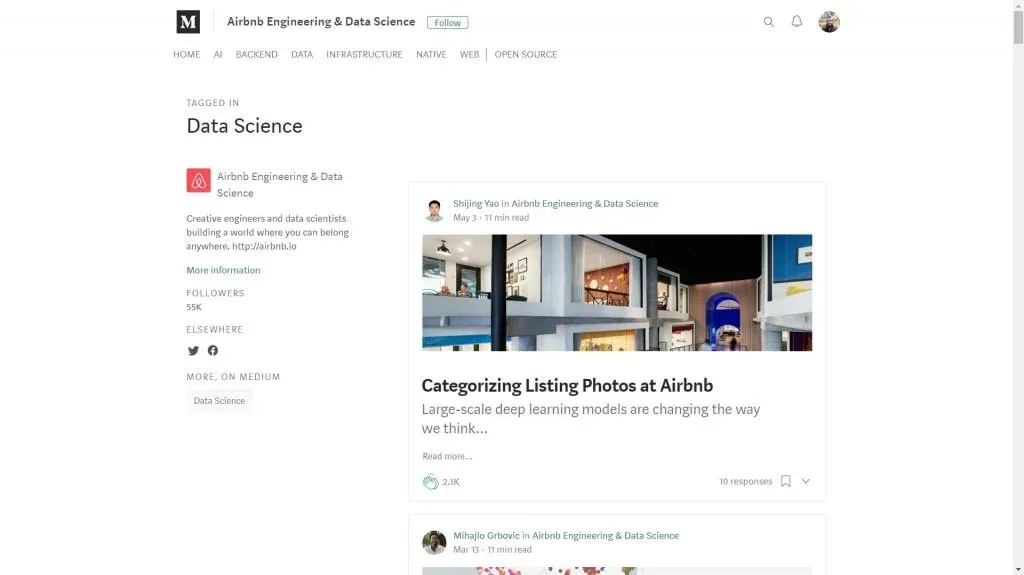Screen dimensions: 1024x575
Task: Open Airbnb's Facebook page icon
Action: [213, 351]
